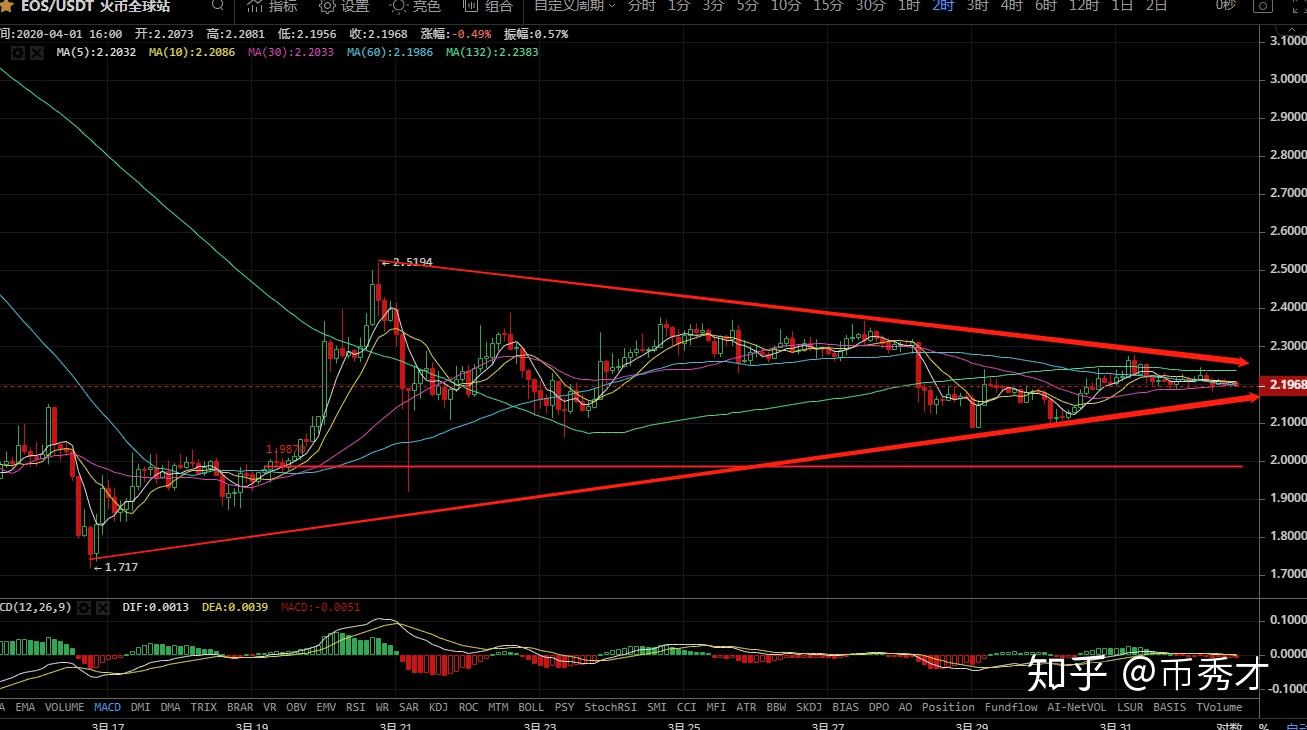This screenshot has height=730, width=1307.
Task: Select the 5分 timeframe
Action: coord(747,5)
